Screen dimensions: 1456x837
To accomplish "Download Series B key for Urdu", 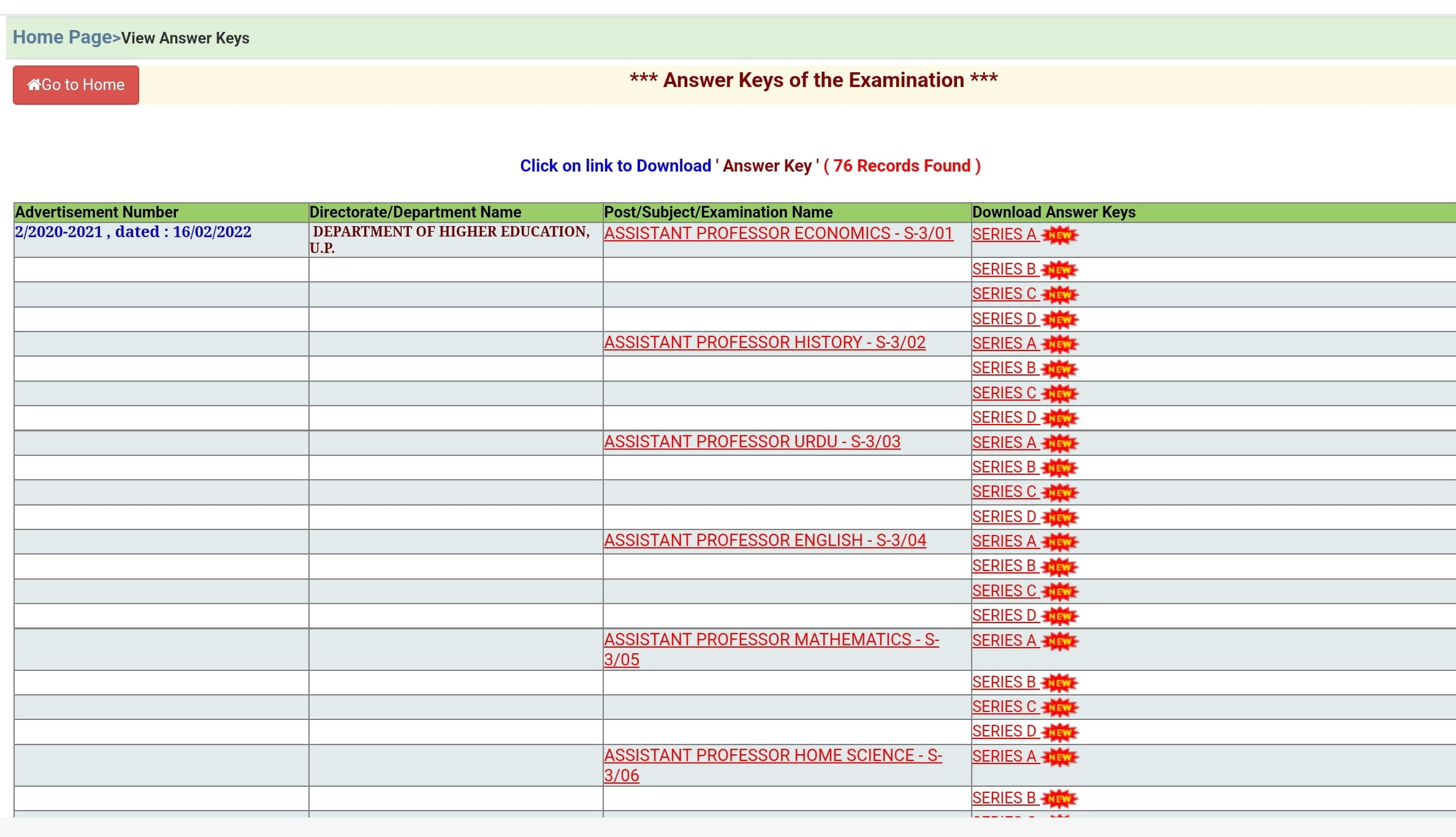I will [x=1004, y=468].
